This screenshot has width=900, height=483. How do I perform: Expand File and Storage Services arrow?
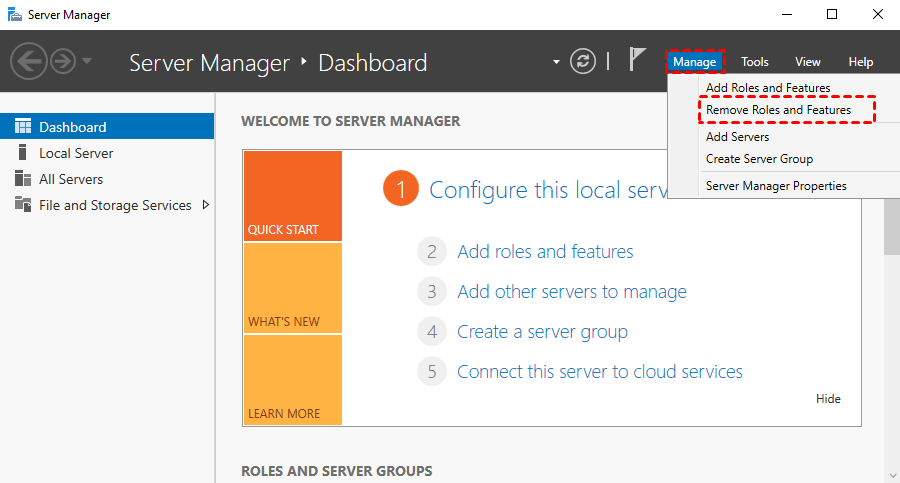point(206,205)
